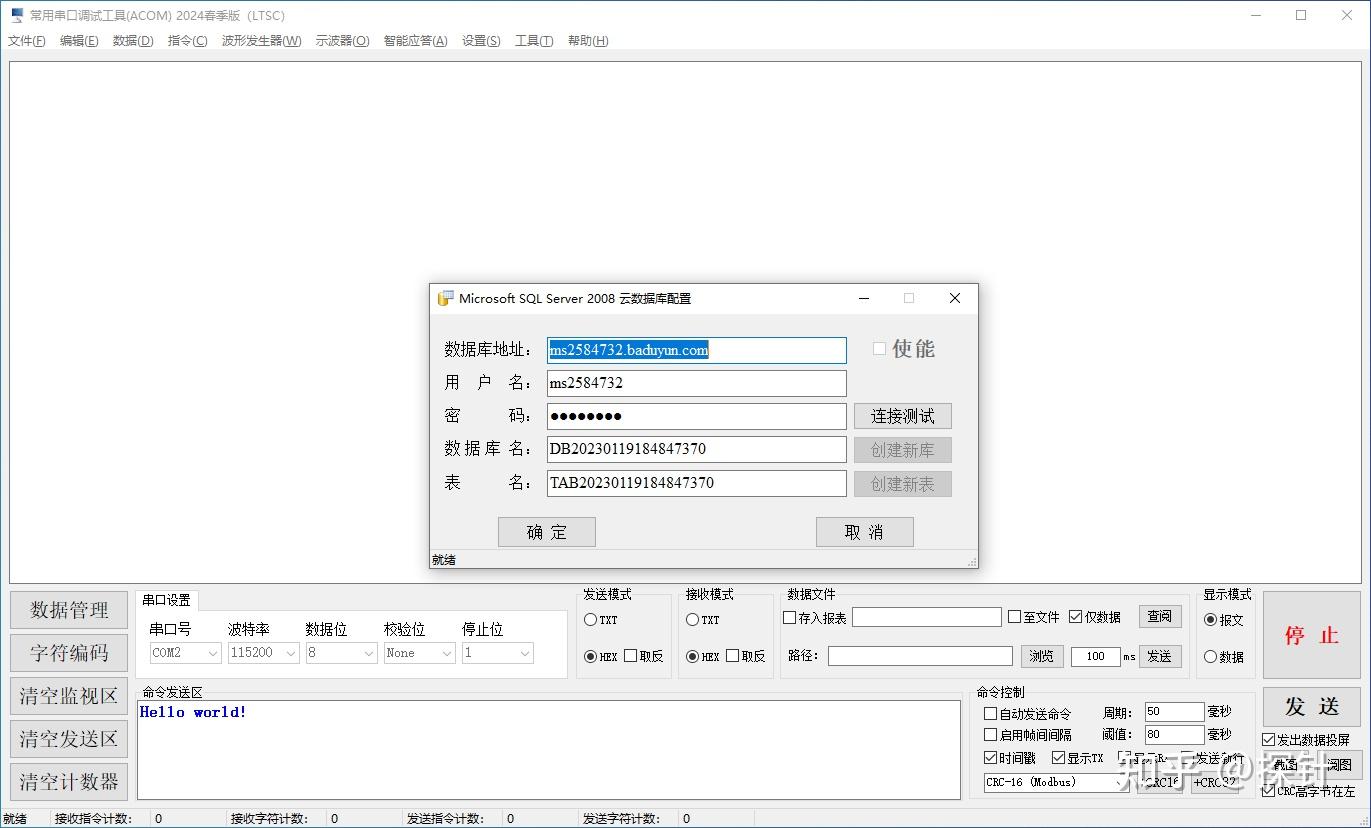Focus the 数据库地址 field
1371x828 pixels.
(697, 350)
